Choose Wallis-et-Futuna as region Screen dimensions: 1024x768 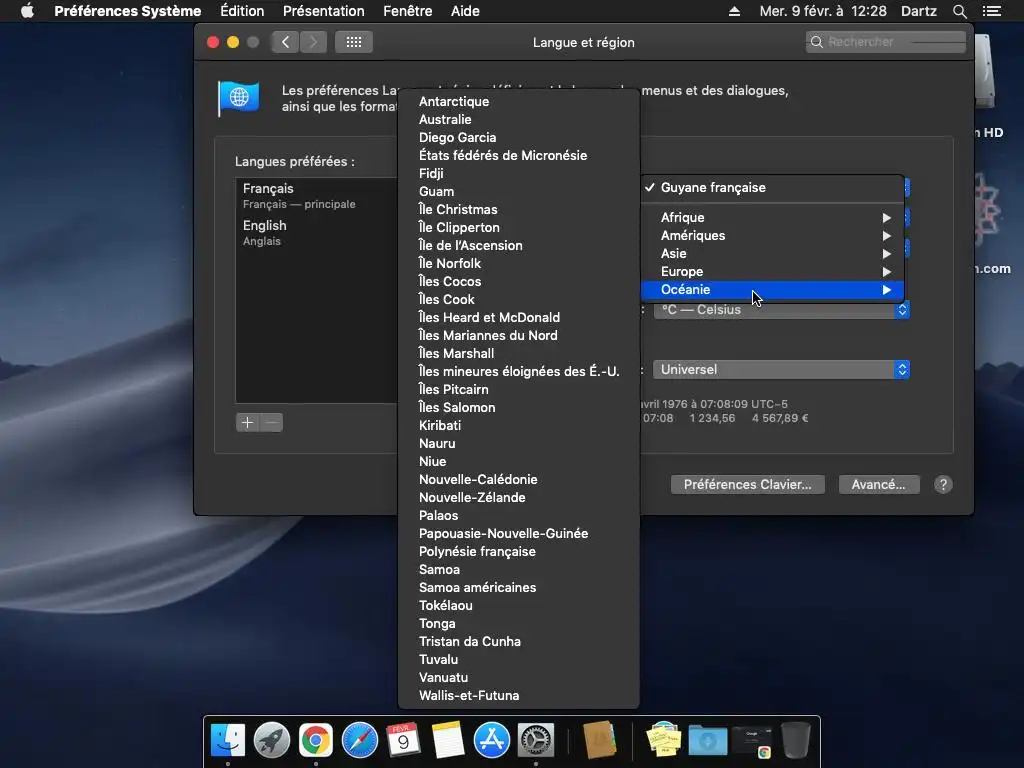(519, 696)
